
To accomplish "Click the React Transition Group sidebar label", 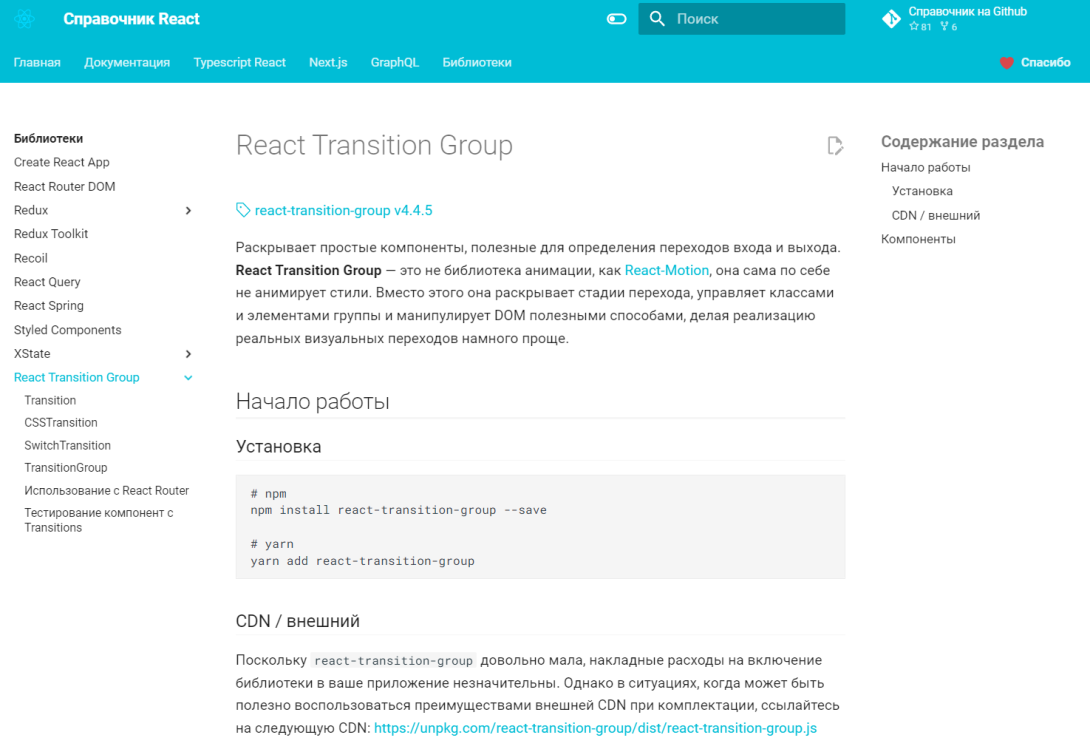I will pos(76,377).
